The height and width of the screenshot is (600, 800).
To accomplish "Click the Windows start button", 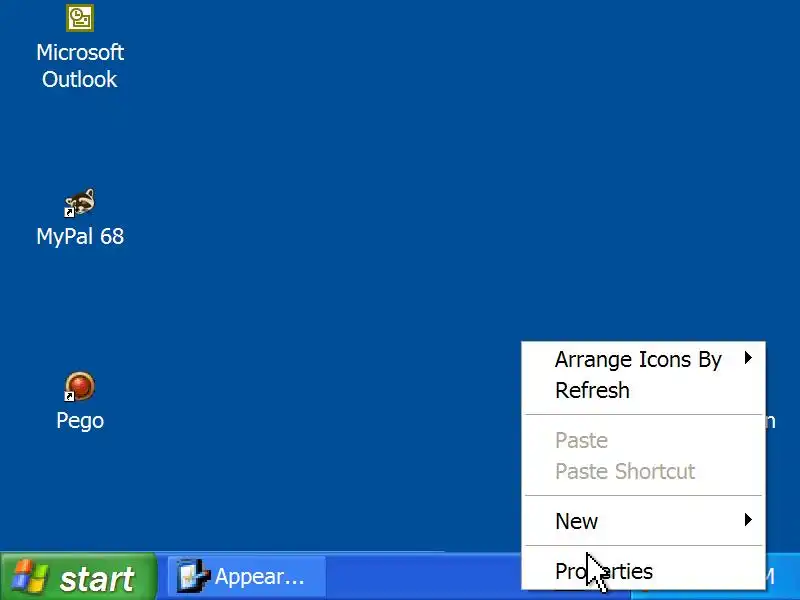I will 78,578.
